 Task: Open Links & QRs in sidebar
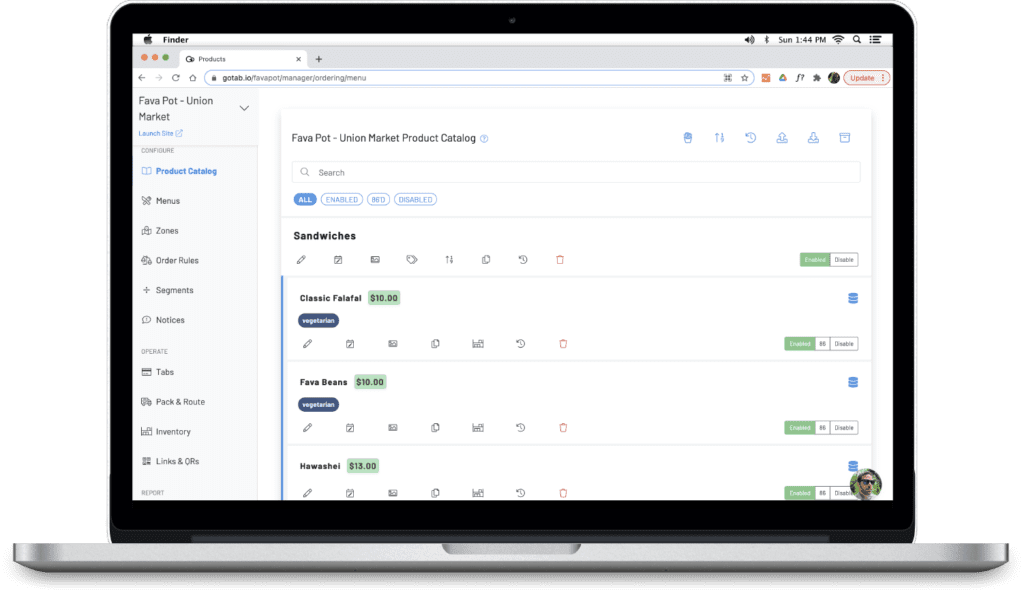170,461
